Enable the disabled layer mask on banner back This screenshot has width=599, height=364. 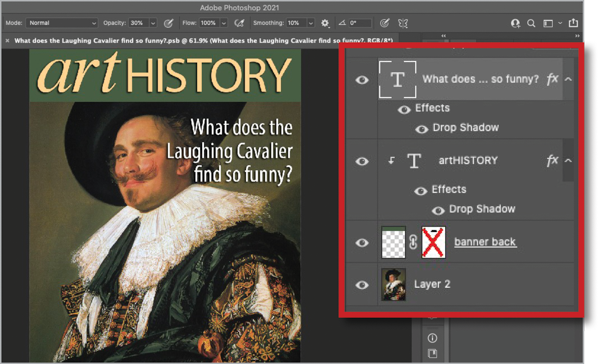click(433, 242)
